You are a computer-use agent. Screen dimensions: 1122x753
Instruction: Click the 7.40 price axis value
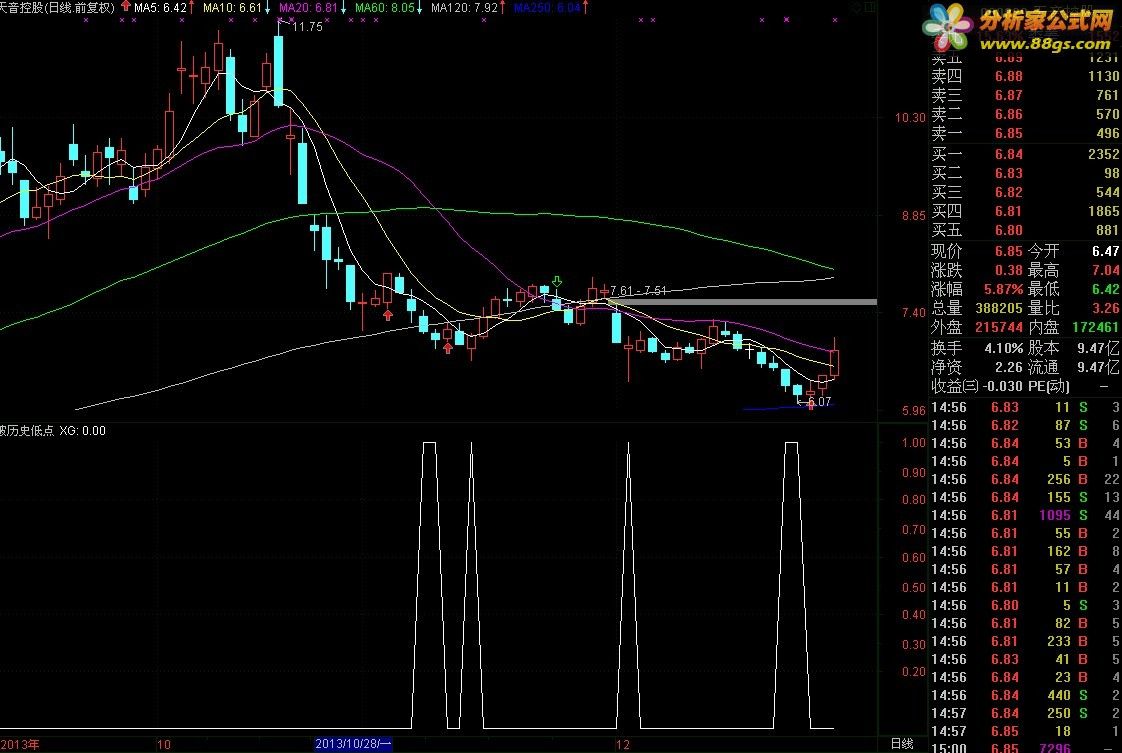[913, 313]
